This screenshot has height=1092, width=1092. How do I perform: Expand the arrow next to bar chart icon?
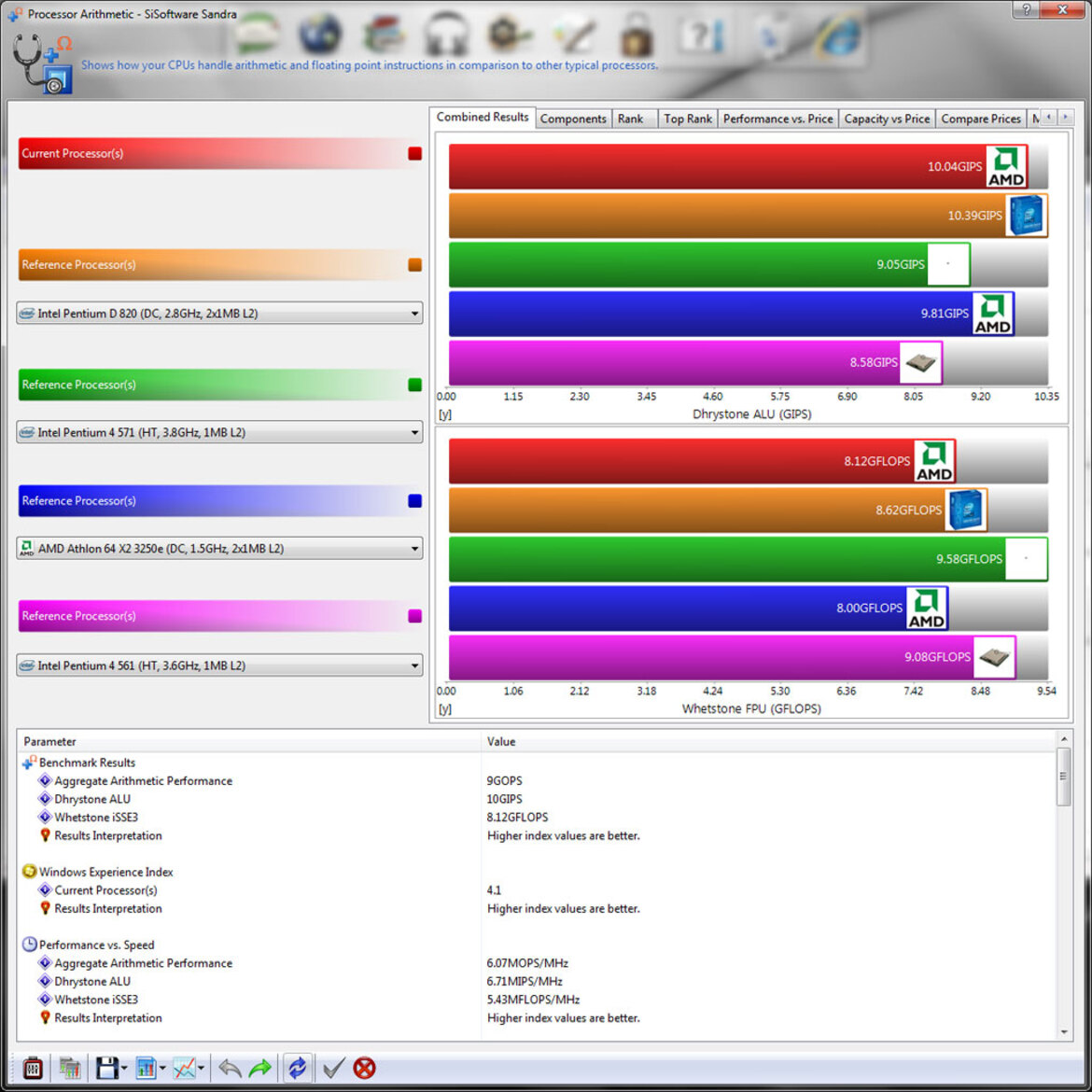(x=162, y=1068)
